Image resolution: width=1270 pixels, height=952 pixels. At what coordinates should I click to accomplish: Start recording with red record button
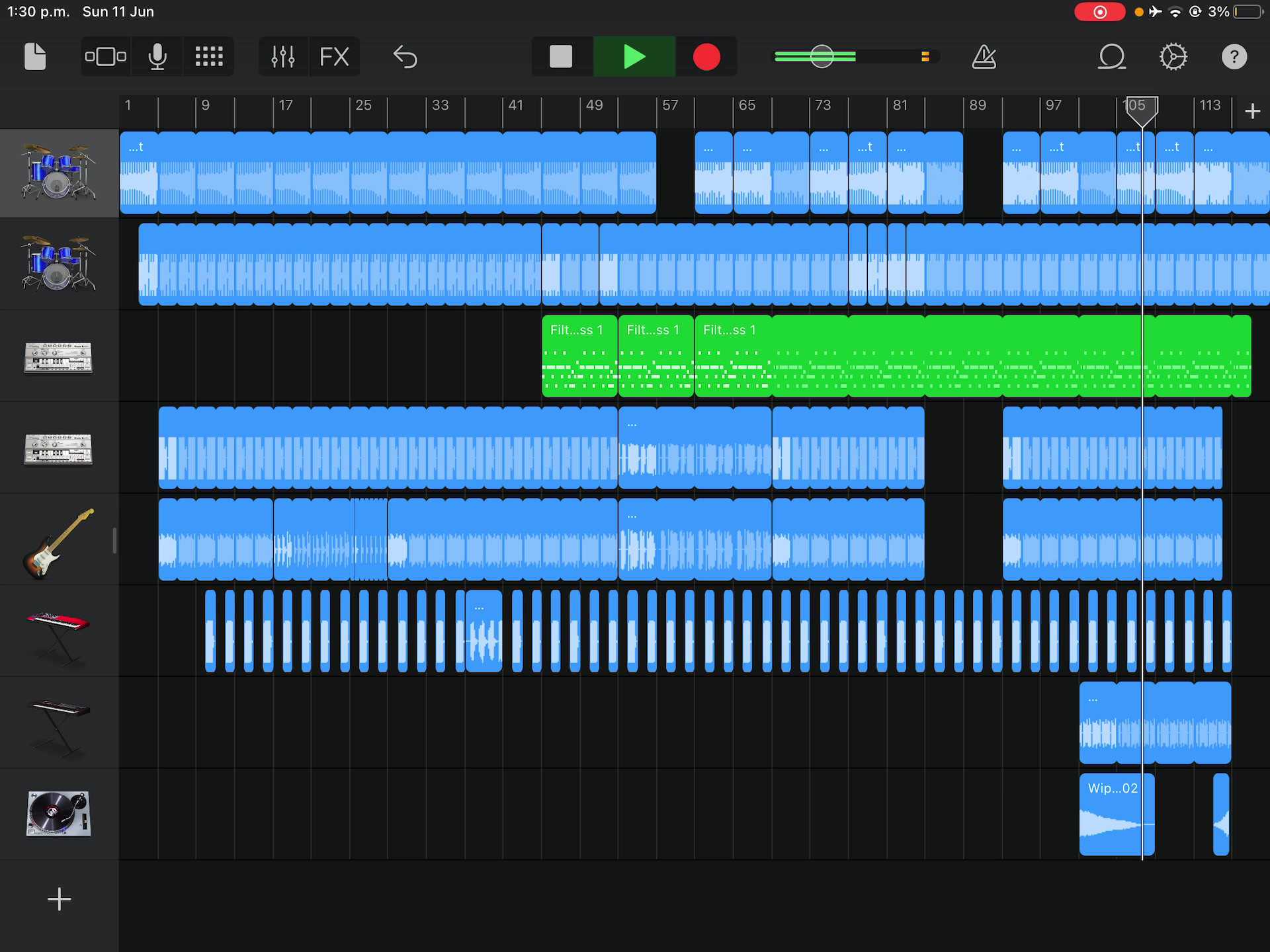pos(706,57)
